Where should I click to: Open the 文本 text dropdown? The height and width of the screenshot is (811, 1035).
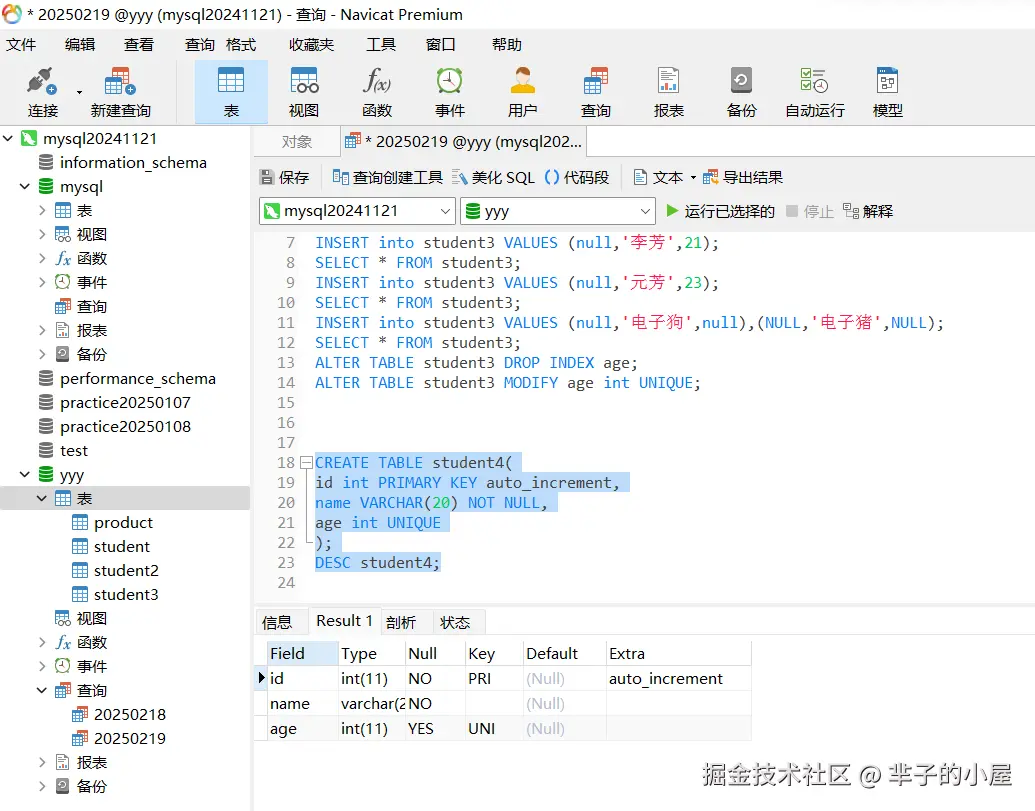click(664, 178)
